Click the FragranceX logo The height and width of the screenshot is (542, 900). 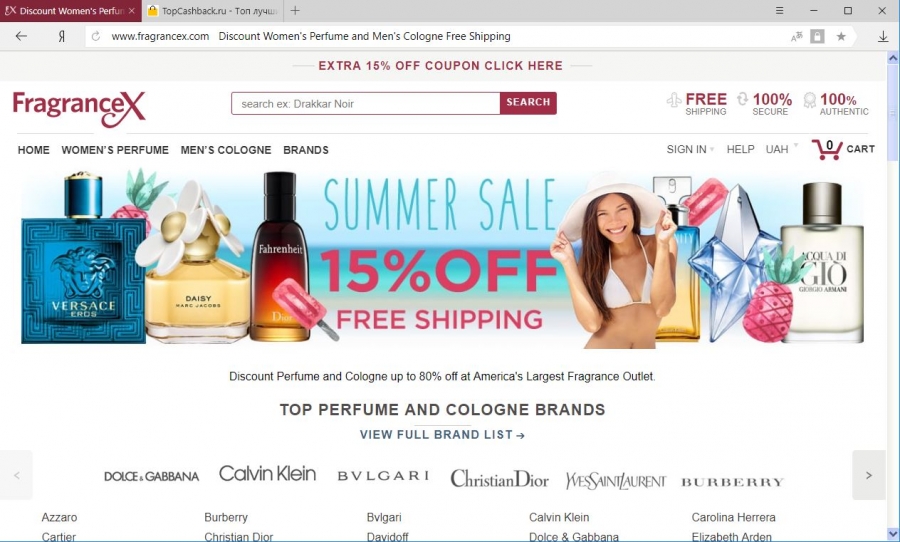pos(79,108)
